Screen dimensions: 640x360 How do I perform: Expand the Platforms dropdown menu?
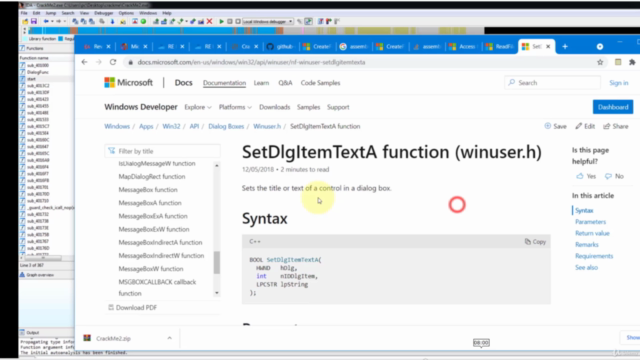point(235,107)
